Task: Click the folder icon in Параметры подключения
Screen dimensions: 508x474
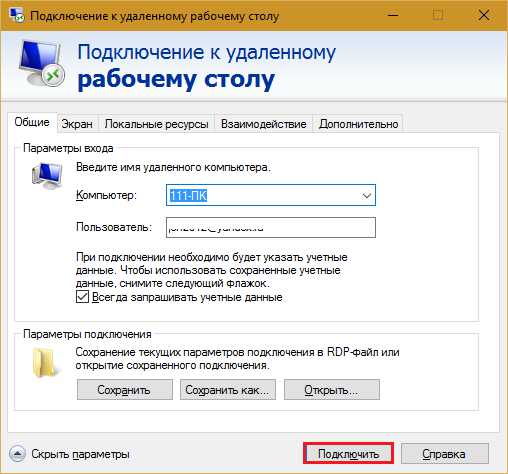Action: (45, 363)
